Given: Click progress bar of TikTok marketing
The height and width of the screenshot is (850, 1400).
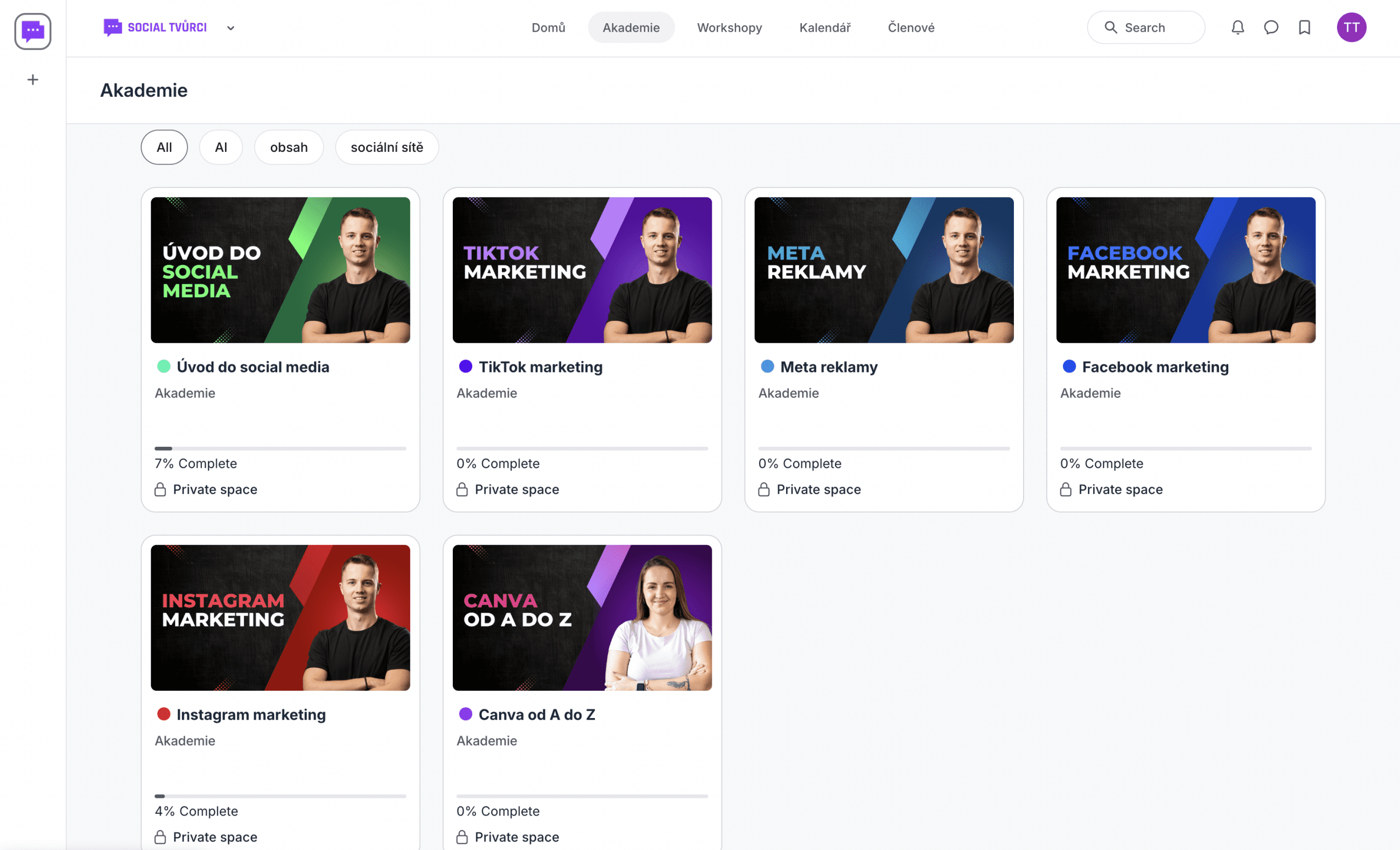Looking at the screenshot, I should tap(582, 448).
